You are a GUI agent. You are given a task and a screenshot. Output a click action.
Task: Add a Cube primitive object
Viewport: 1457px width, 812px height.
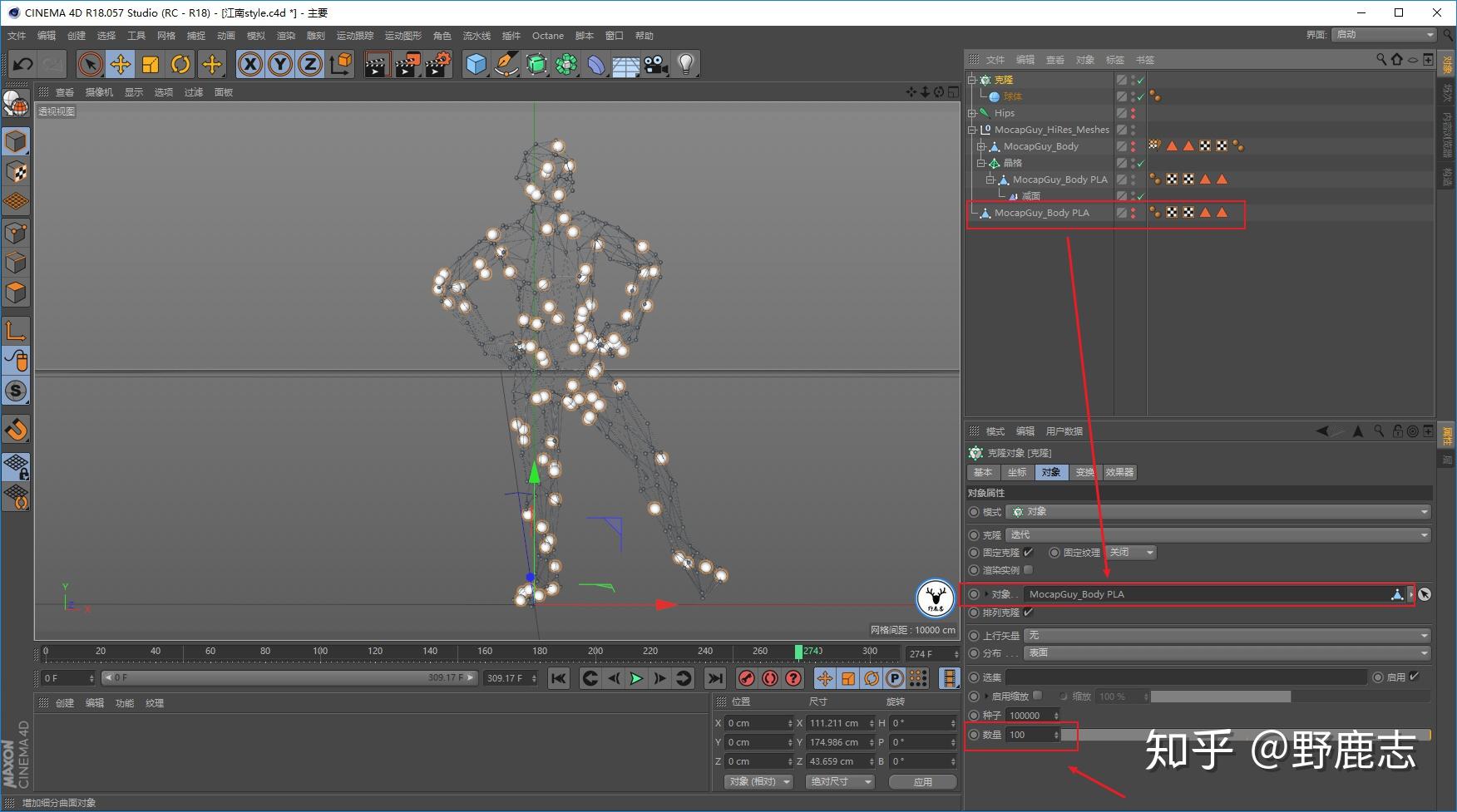pos(477,64)
